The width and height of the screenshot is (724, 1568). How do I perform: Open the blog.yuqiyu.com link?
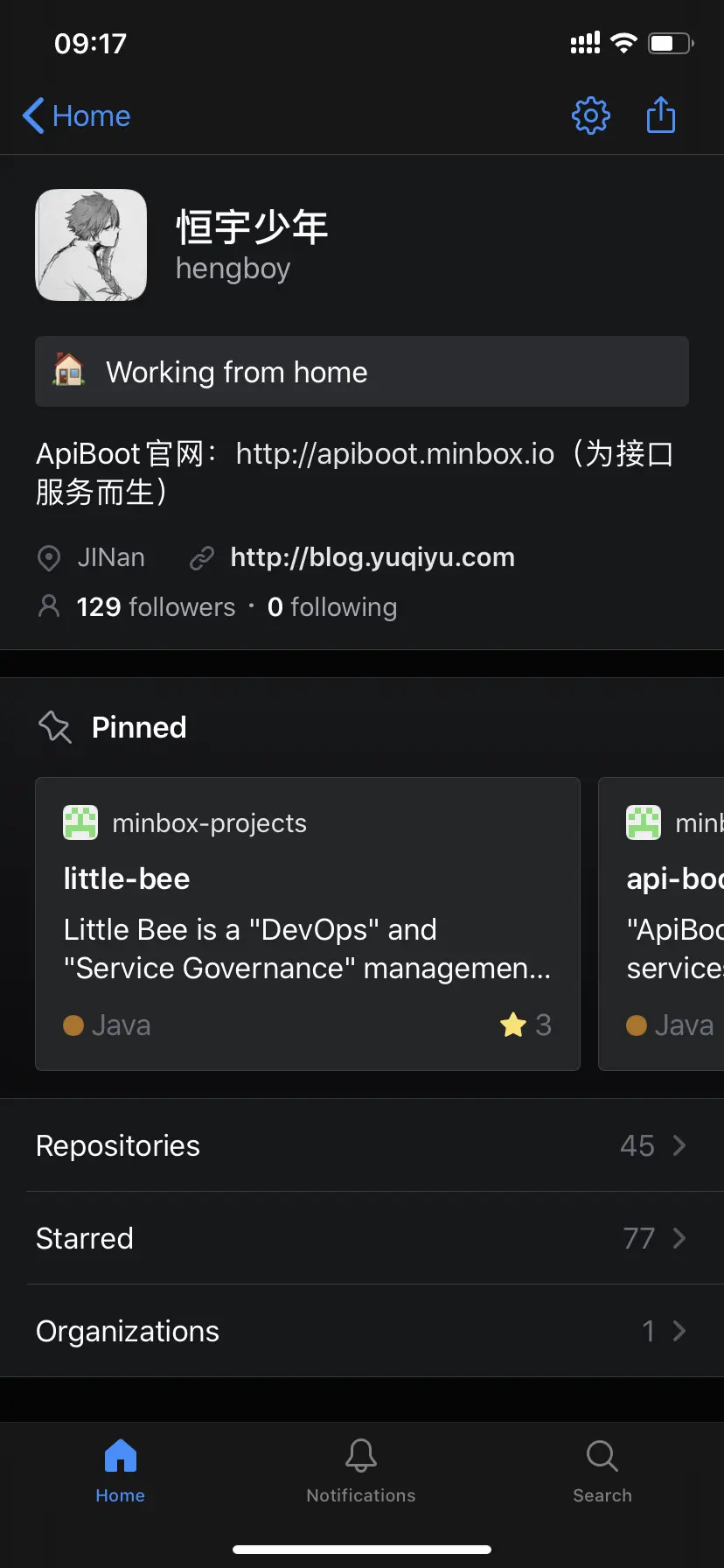point(372,557)
